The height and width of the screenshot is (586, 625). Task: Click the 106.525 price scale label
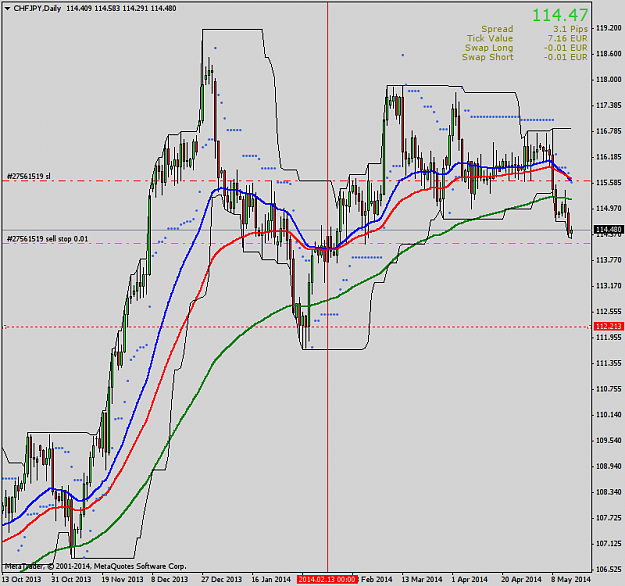(x=609, y=569)
